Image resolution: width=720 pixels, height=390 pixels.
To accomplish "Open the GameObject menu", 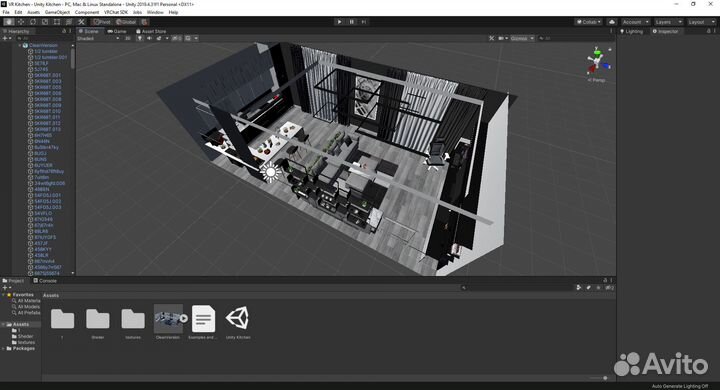I will click(57, 12).
